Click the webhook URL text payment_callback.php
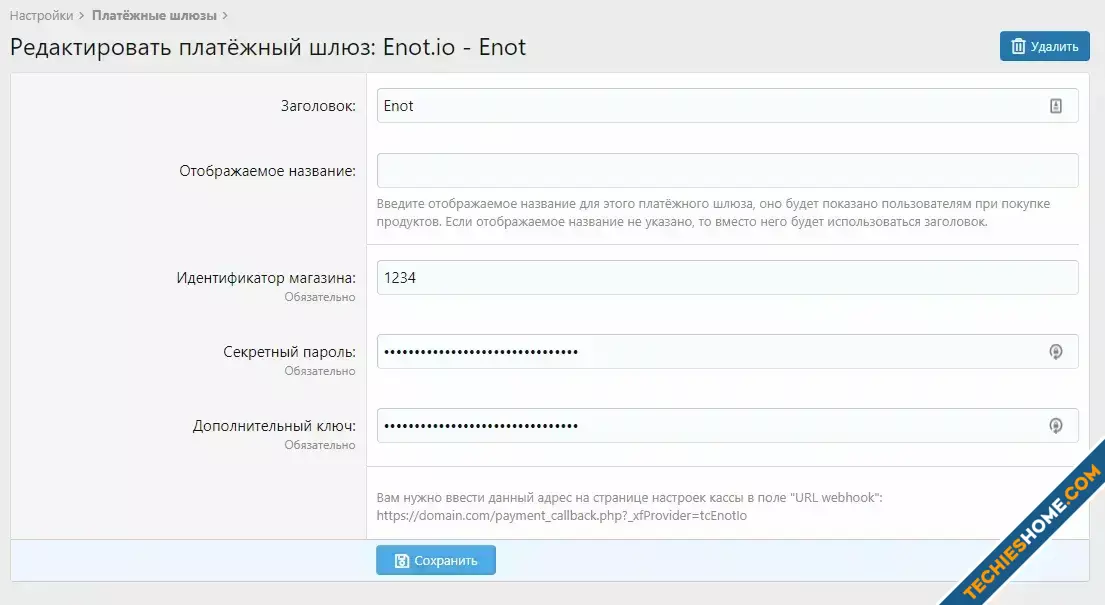Image resolution: width=1105 pixels, height=605 pixels. (x=561, y=515)
